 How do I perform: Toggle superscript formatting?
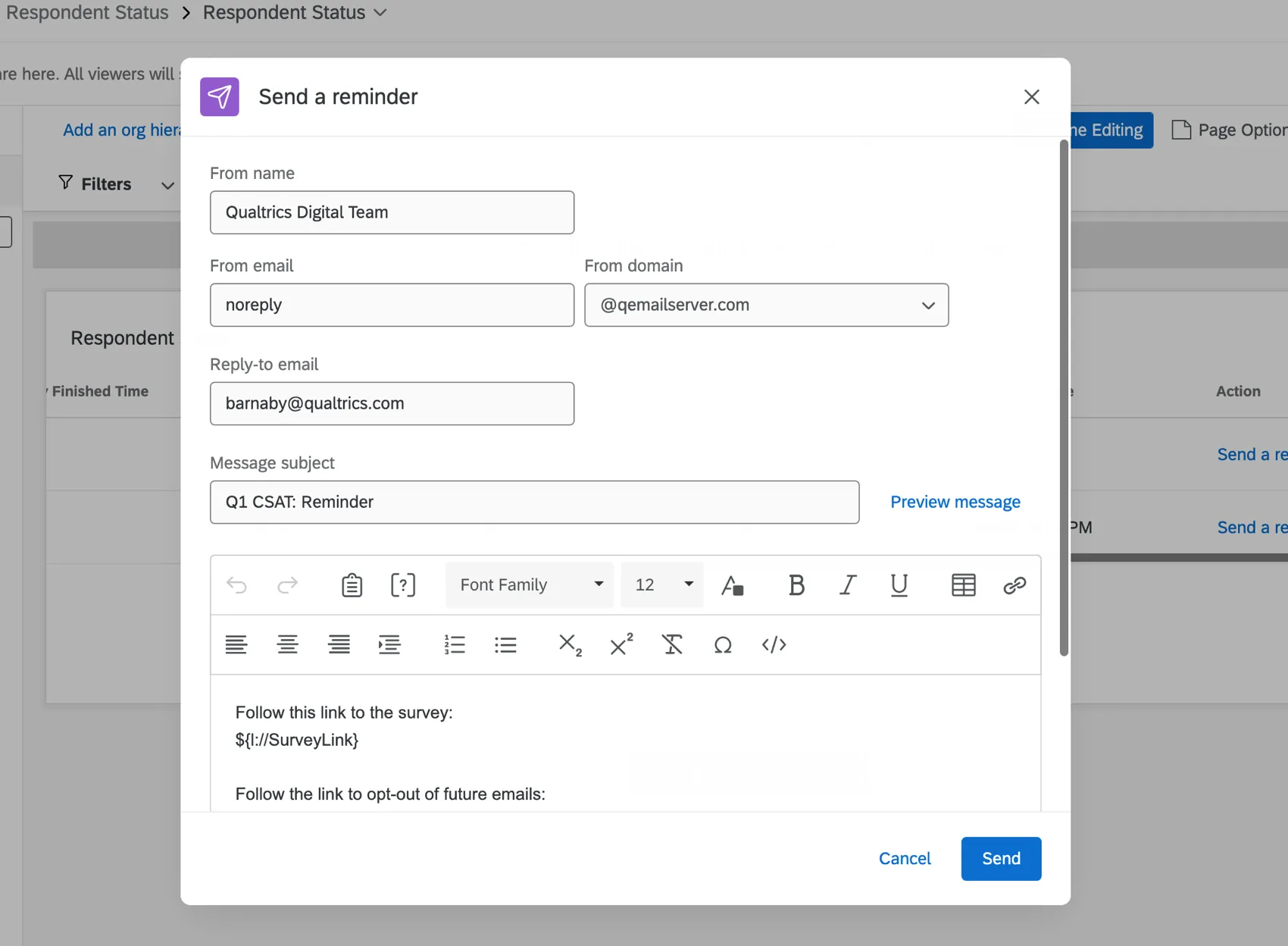point(621,644)
